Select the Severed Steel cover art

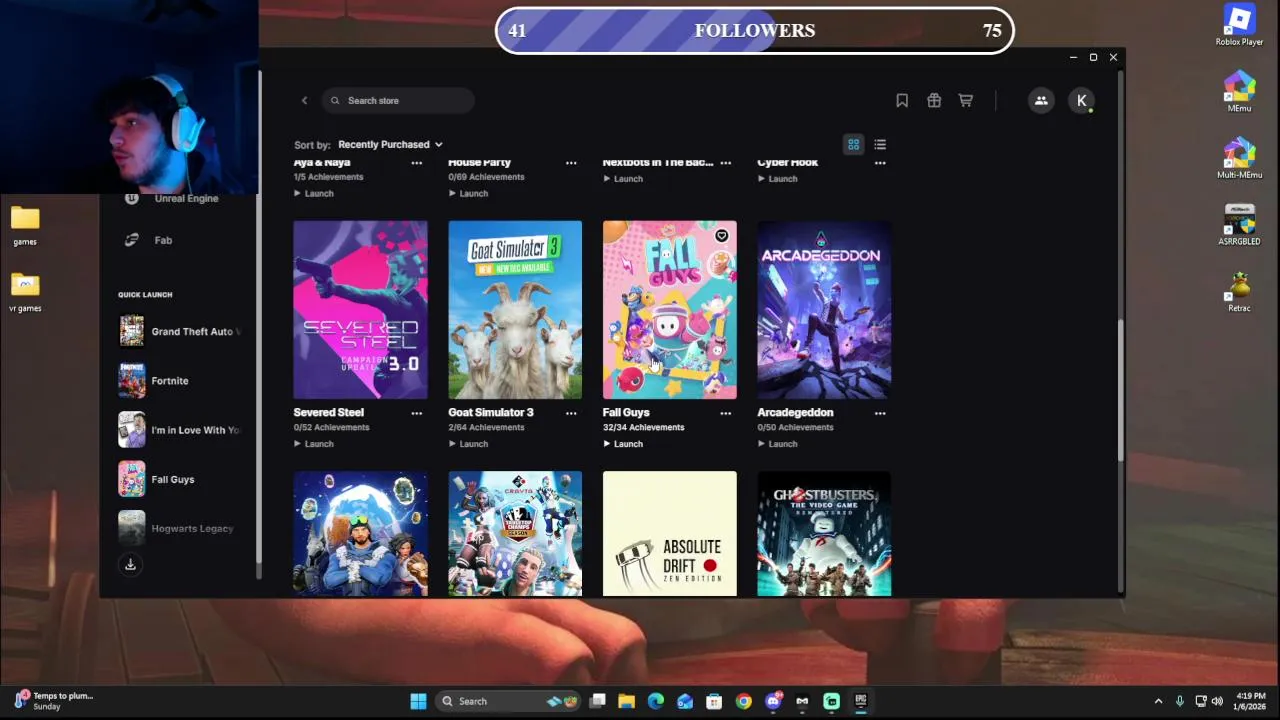point(360,310)
